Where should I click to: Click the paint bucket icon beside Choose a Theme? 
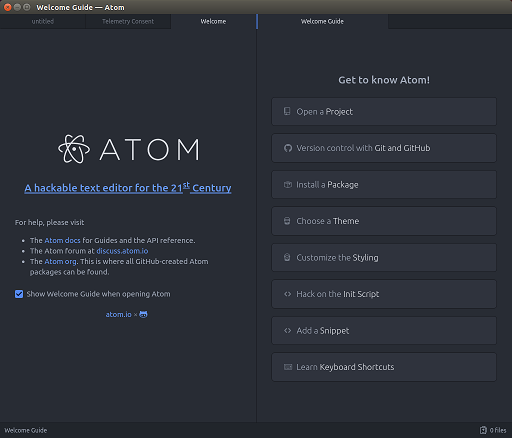point(287,221)
